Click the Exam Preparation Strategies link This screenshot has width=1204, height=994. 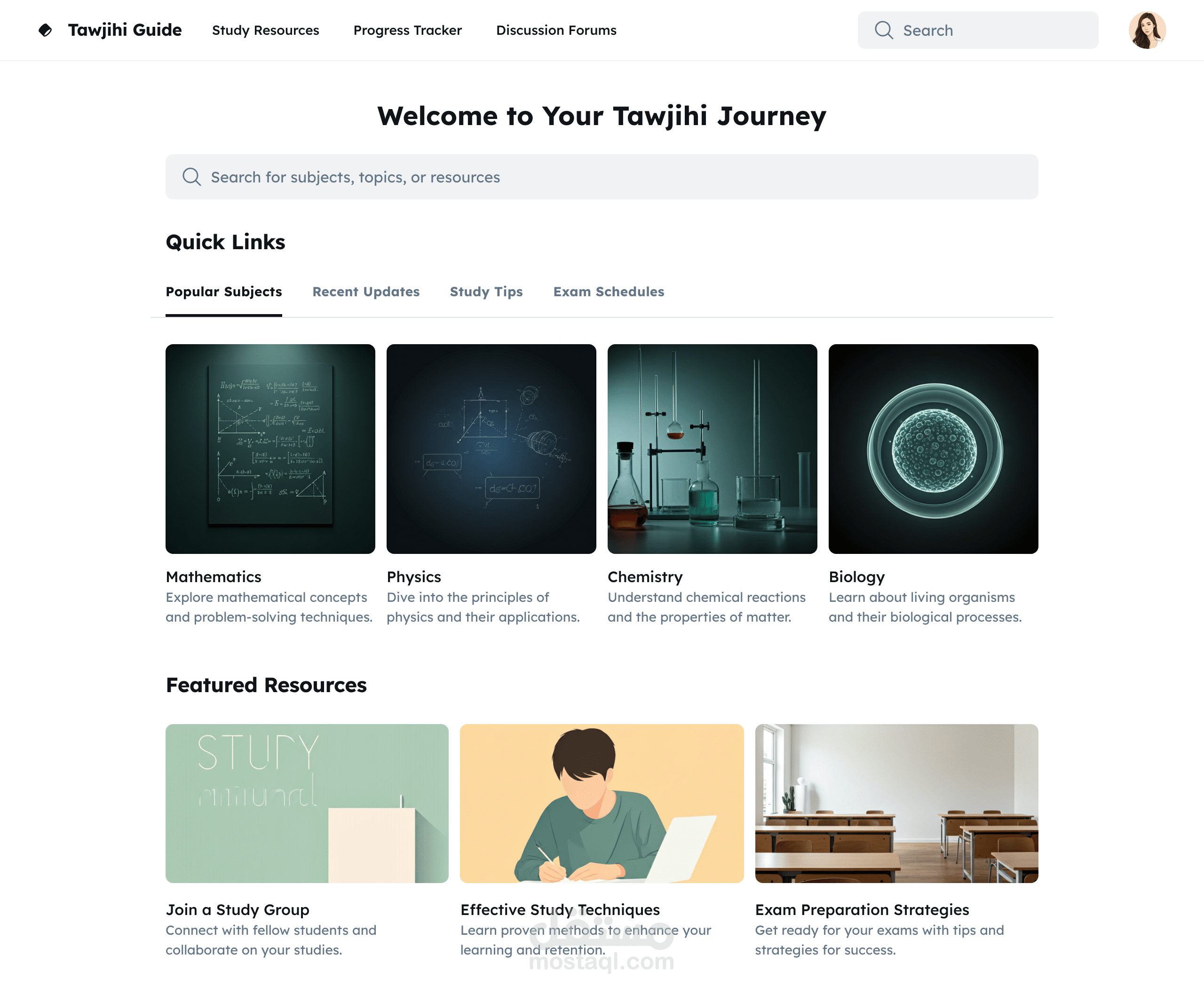pos(862,909)
